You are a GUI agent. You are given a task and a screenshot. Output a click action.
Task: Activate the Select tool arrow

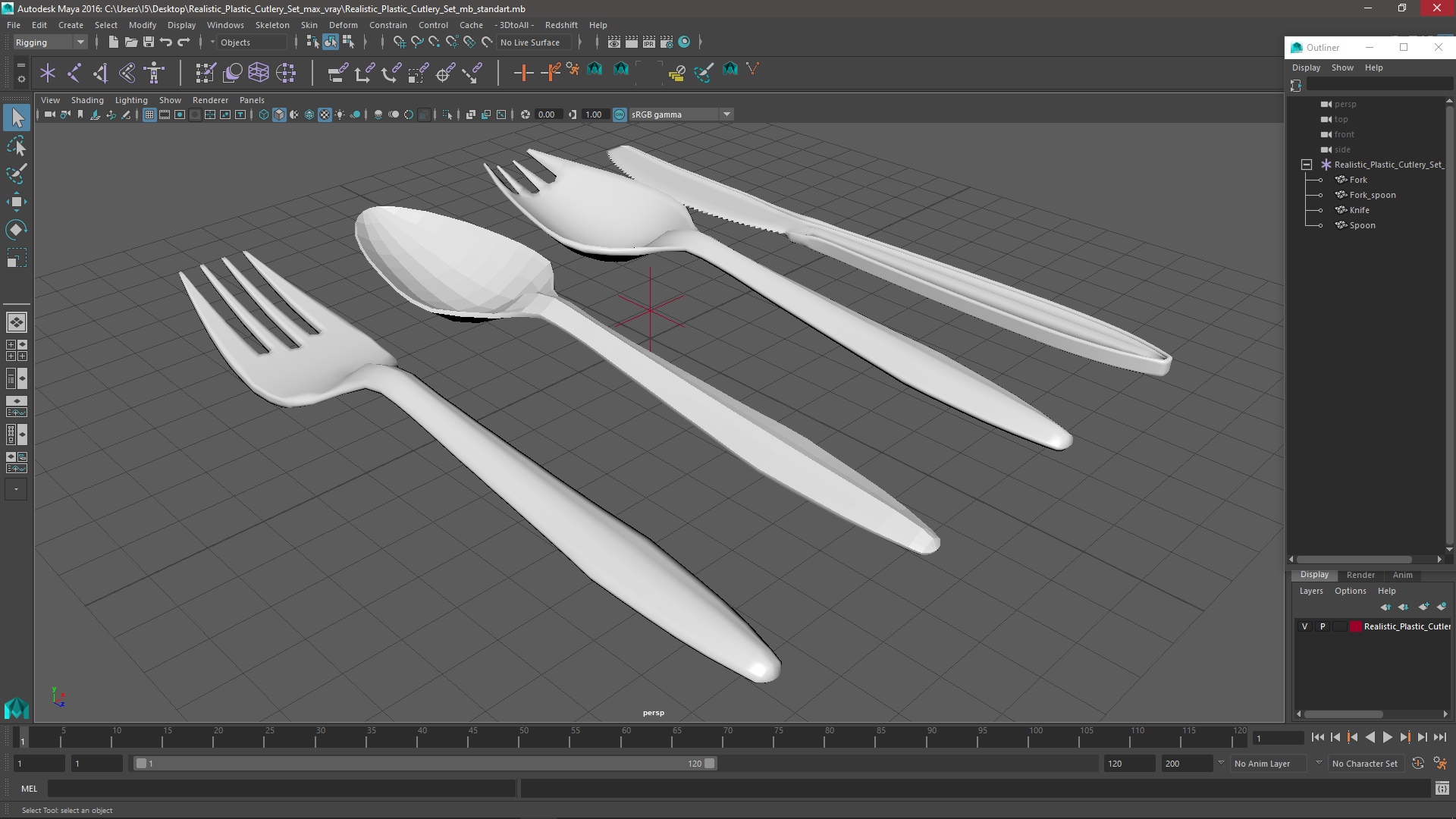point(17,118)
